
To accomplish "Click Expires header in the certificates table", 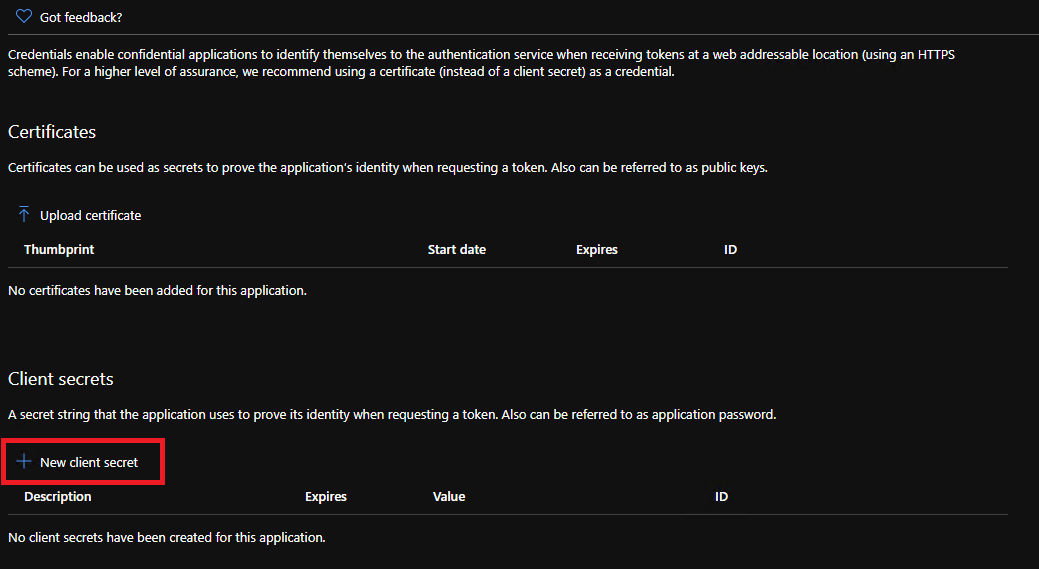I will [x=597, y=249].
